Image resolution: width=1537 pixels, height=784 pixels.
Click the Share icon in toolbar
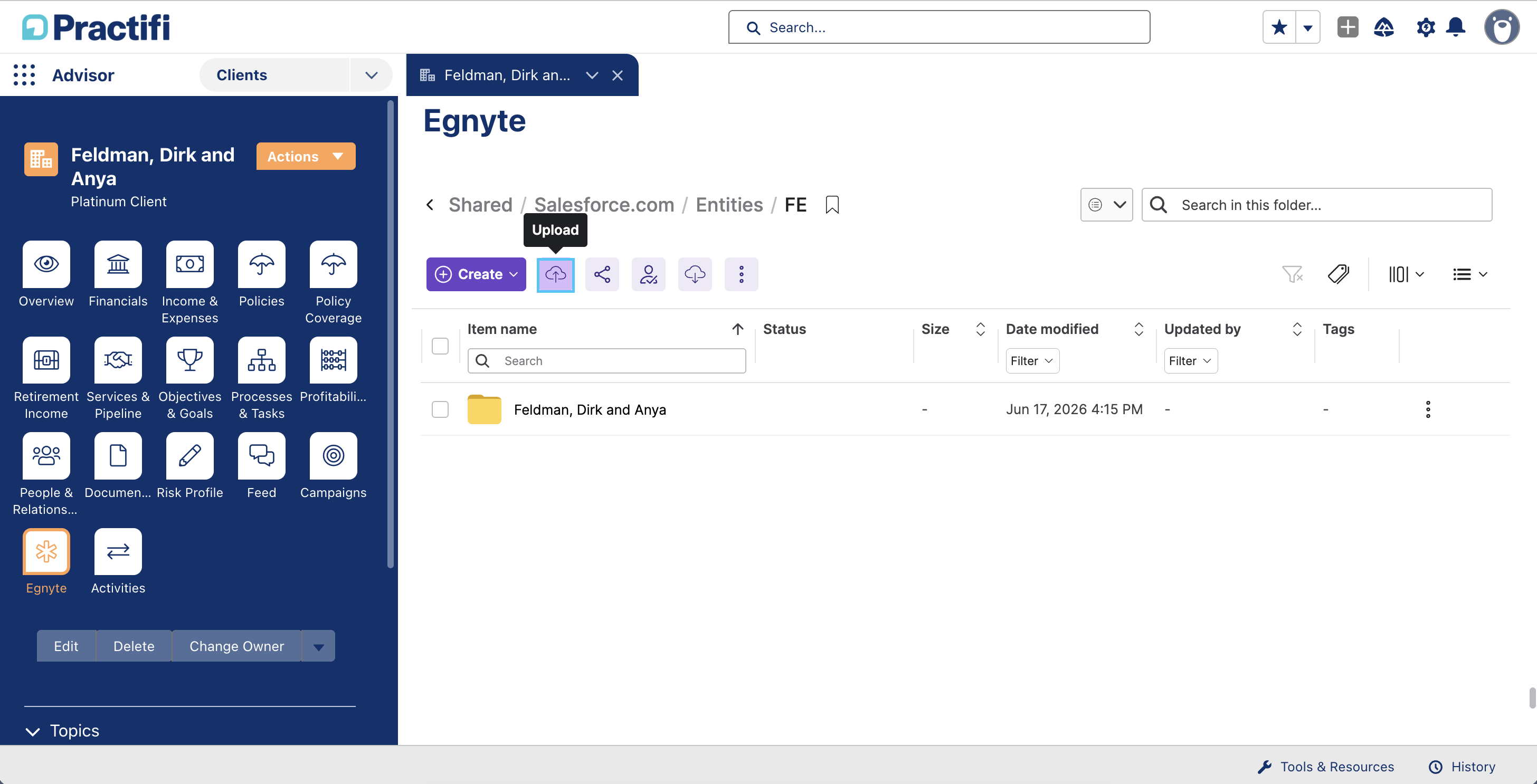pos(601,275)
